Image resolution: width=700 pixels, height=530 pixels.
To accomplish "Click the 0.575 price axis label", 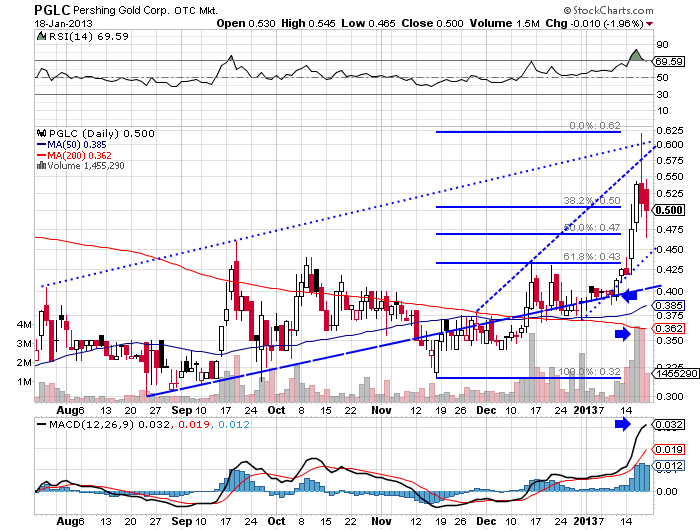I will 670,160.
